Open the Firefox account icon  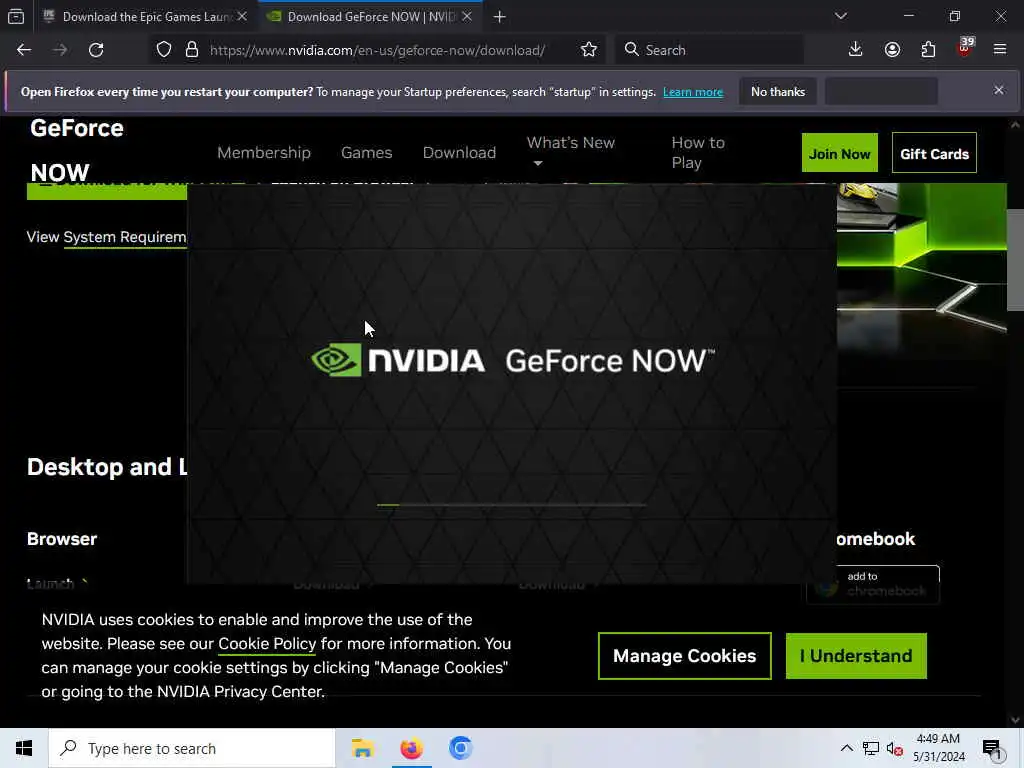coord(892,50)
